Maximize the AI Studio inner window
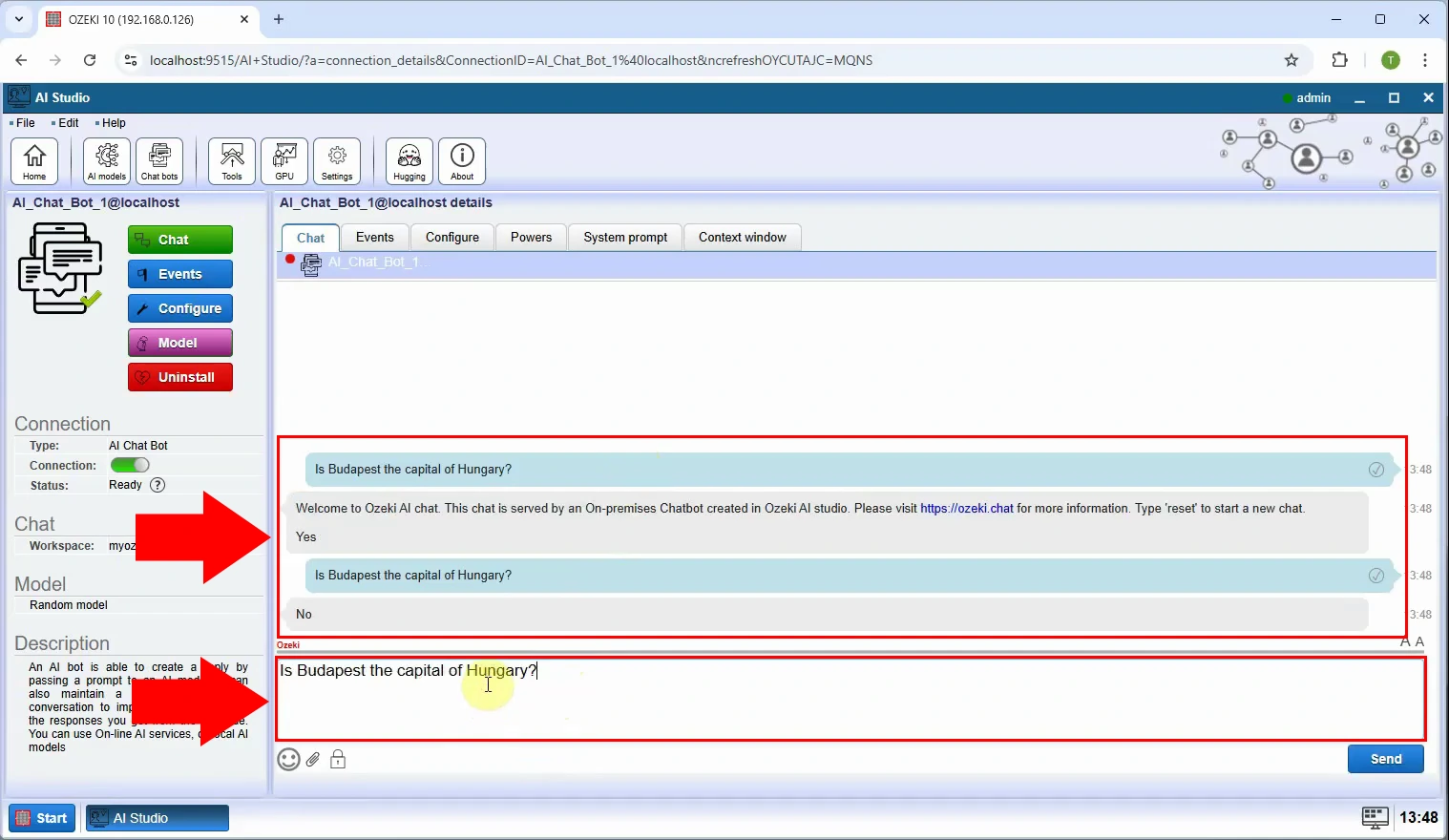Screen dimensions: 1449x840 [x=1394, y=97]
